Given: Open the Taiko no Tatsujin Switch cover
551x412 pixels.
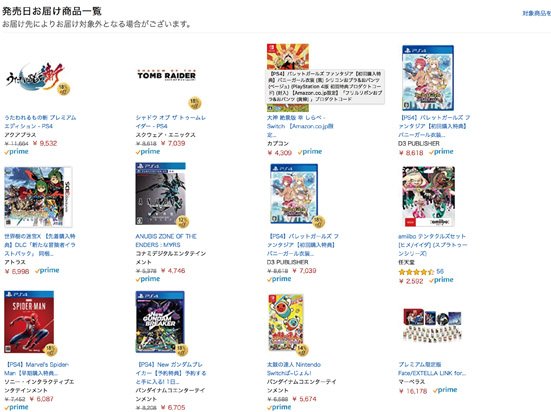Looking at the screenshot, I should pos(286,323).
